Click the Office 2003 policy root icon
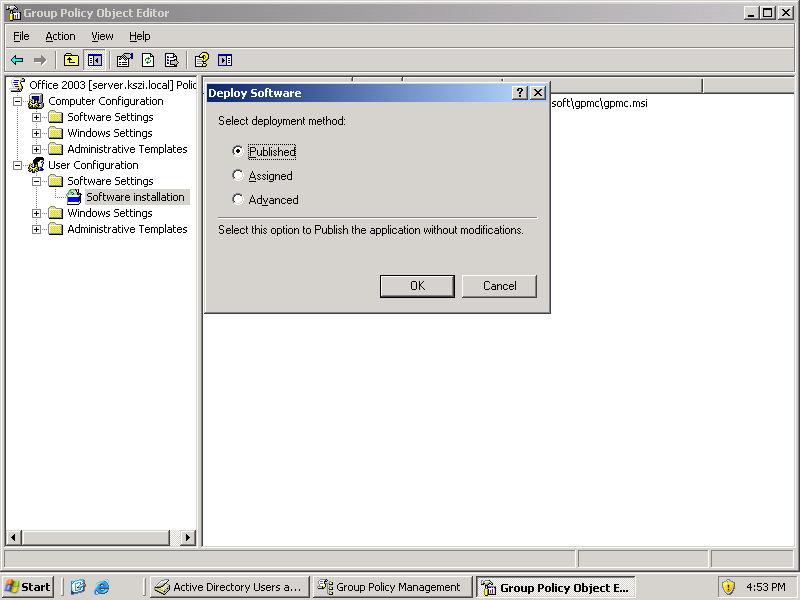 (18, 85)
